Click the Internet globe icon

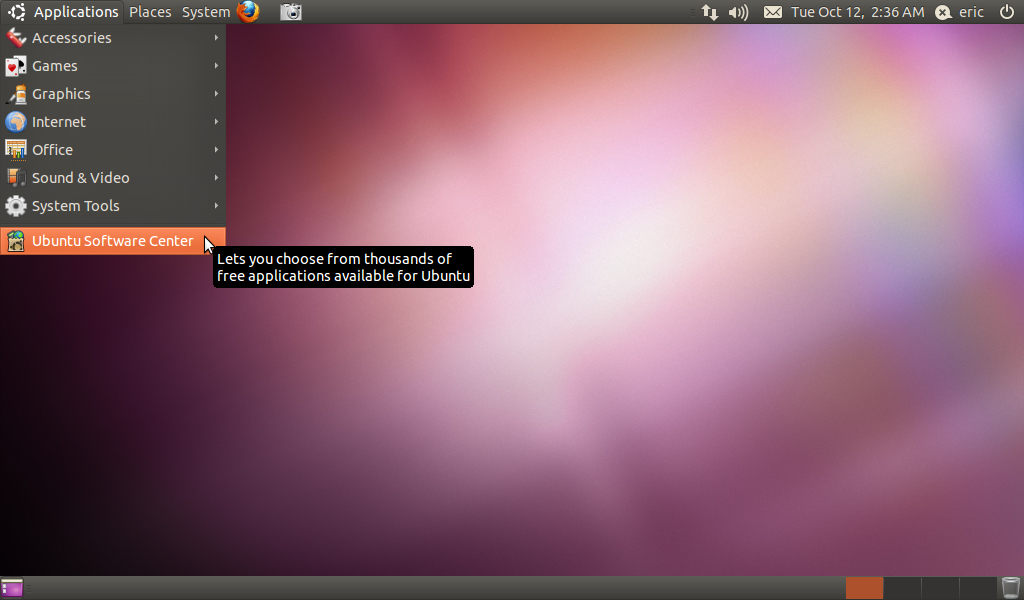pos(16,122)
